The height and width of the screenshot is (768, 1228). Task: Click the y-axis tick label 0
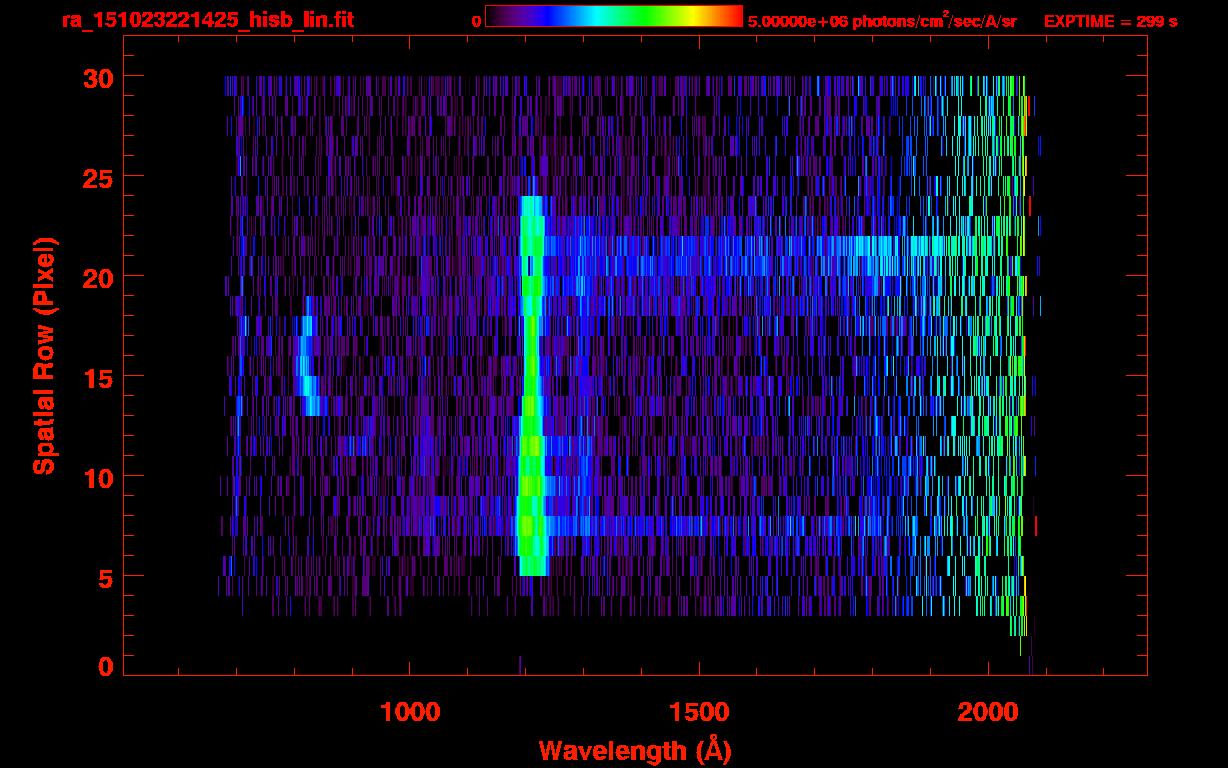coord(105,665)
